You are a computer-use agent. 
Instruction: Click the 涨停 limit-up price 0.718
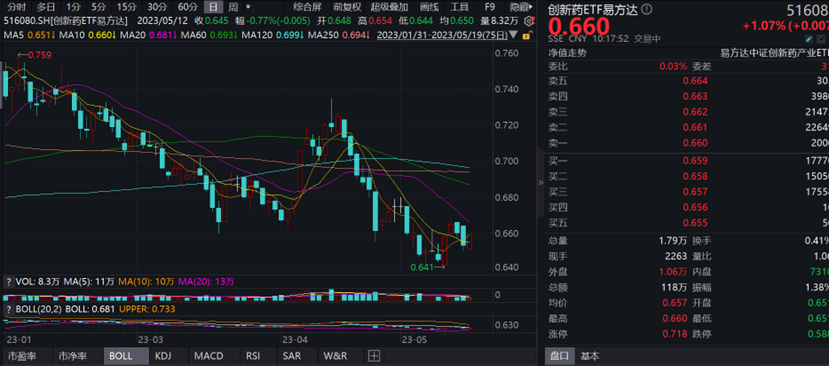click(x=674, y=334)
